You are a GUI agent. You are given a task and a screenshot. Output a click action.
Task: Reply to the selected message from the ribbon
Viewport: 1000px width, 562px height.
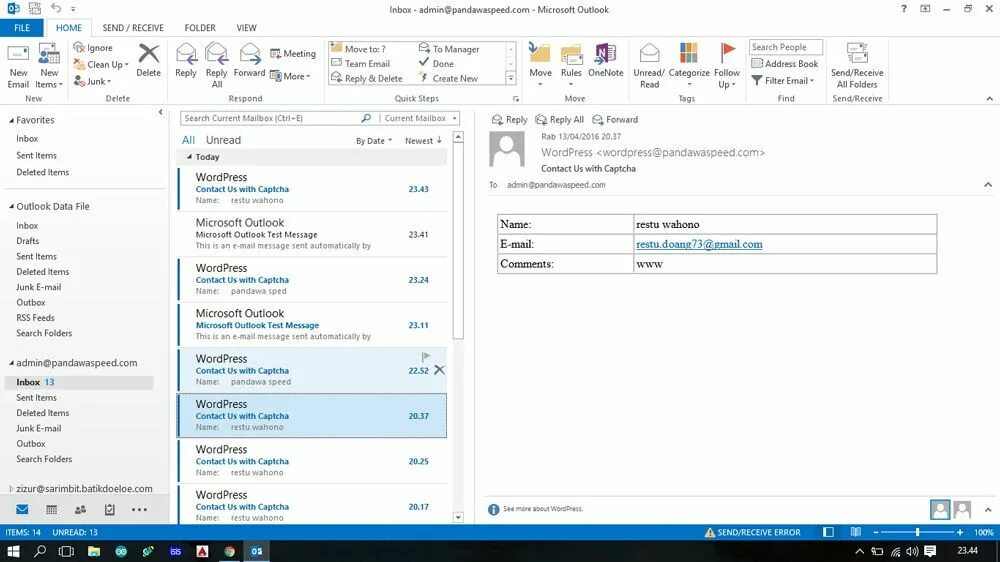pos(186,61)
